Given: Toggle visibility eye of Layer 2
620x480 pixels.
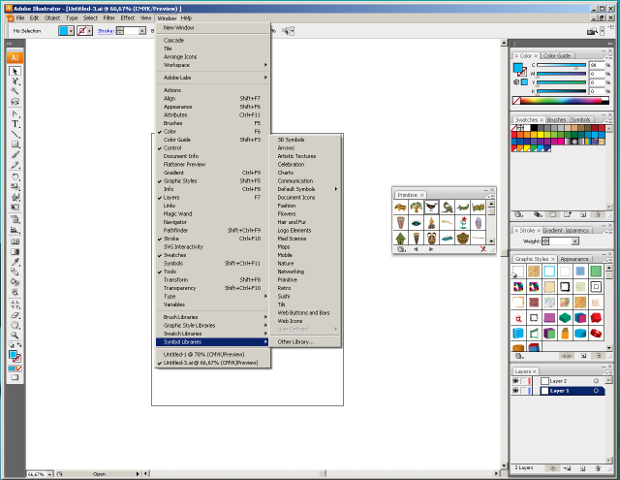Looking at the screenshot, I should (x=515, y=381).
